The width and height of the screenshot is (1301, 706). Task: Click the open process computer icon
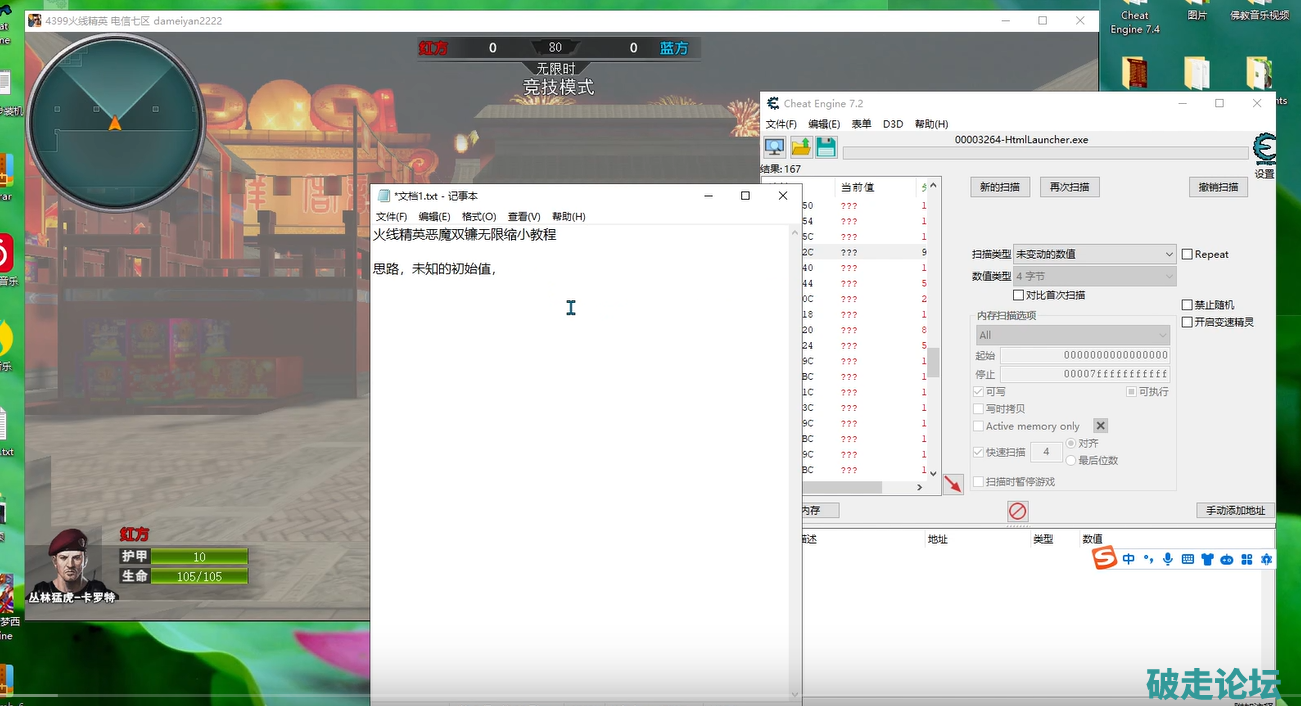click(x=775, y=147)
